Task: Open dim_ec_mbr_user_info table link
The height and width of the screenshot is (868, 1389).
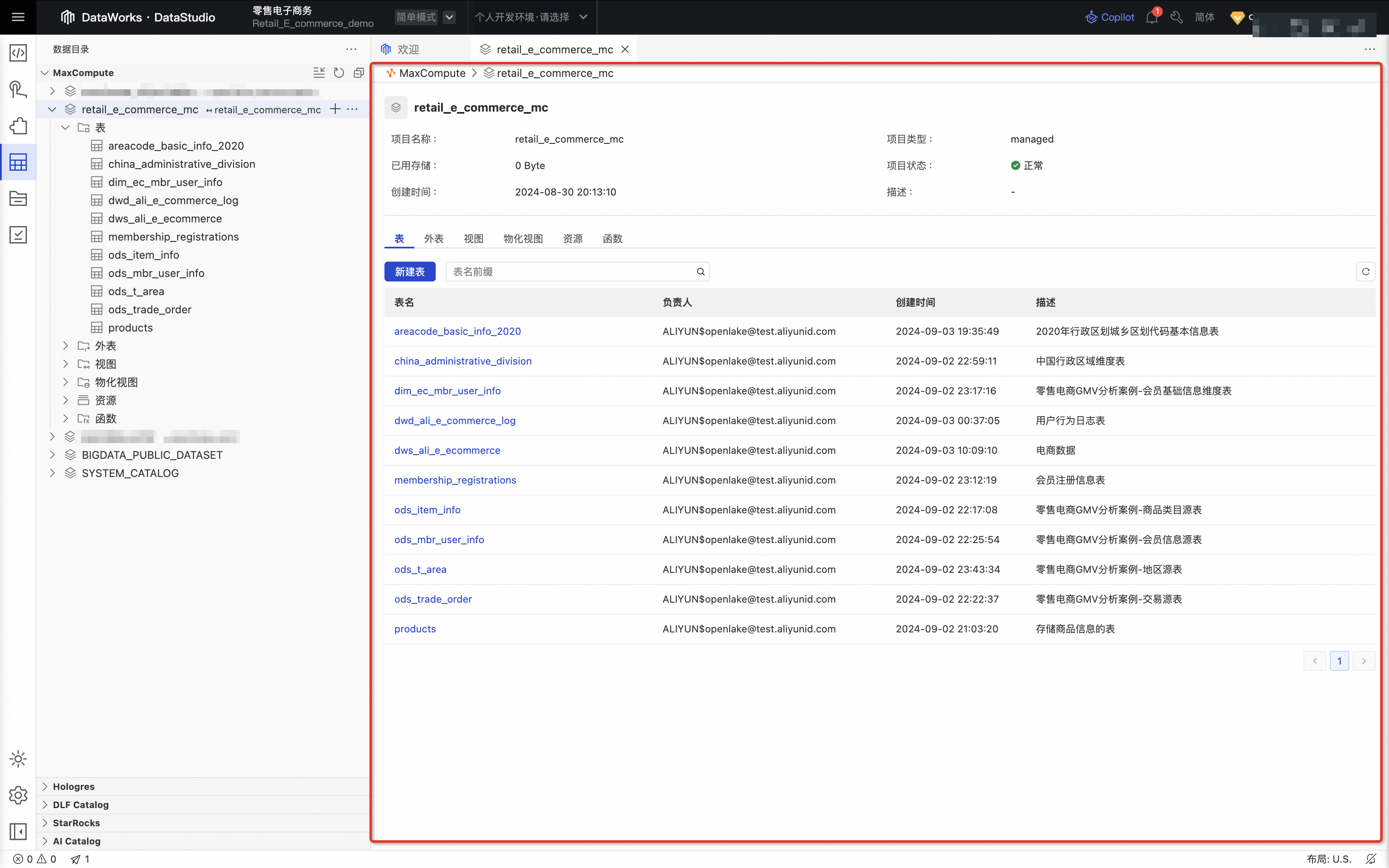Action: click(447, 391)
